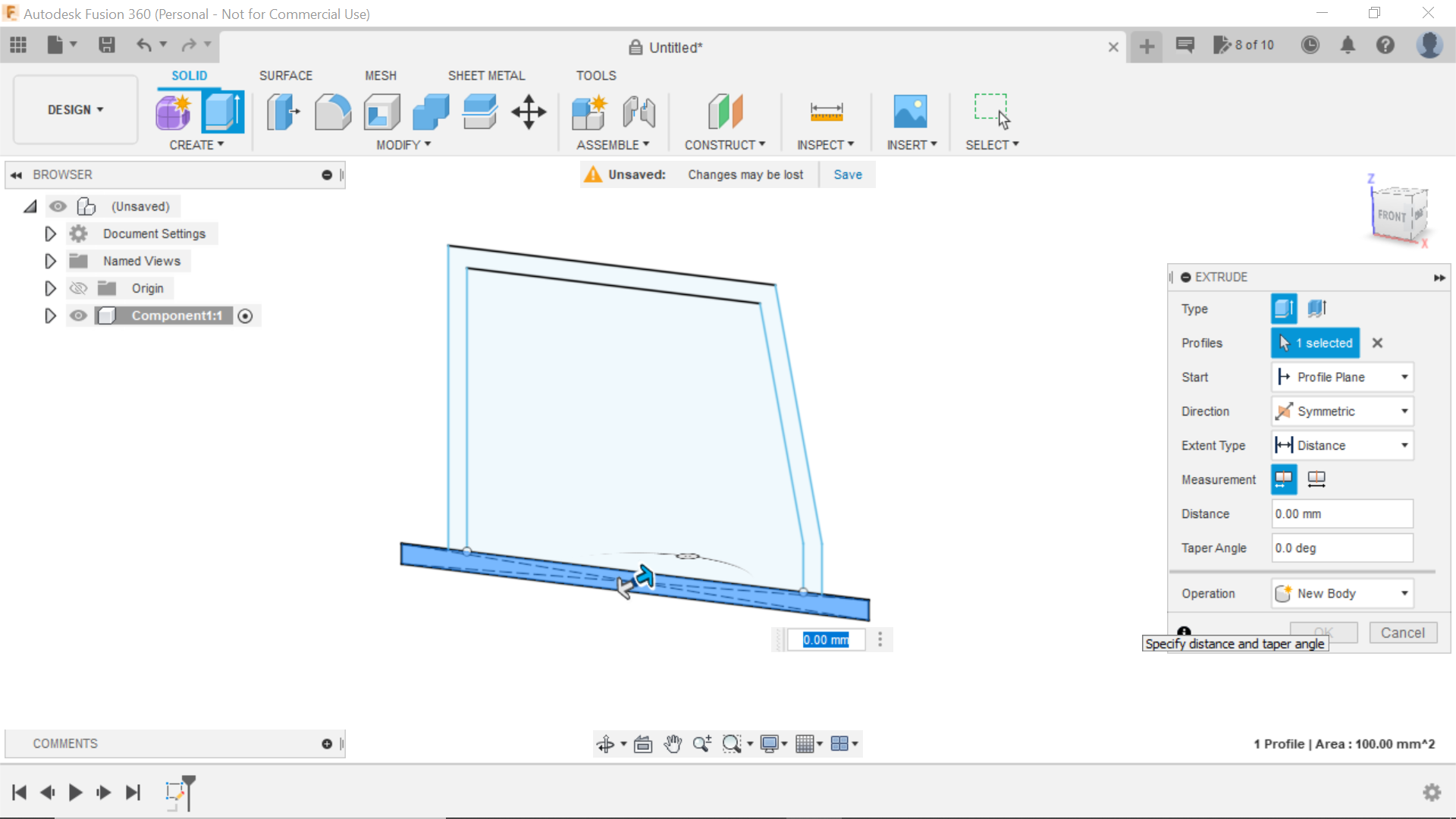Activate Component1:1 via its radio control
1456x819 pixels.
[245, 315]
